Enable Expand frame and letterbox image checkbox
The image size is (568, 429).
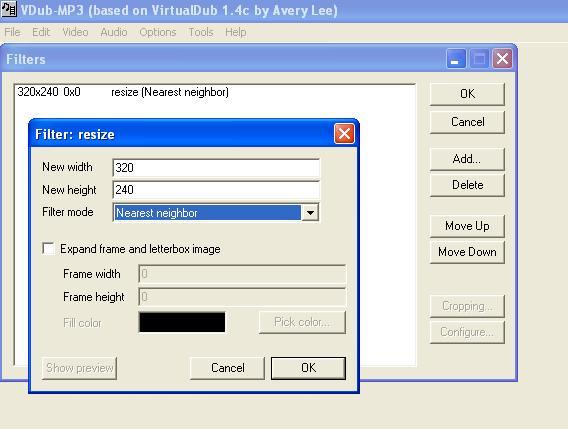tap(49, 249)
